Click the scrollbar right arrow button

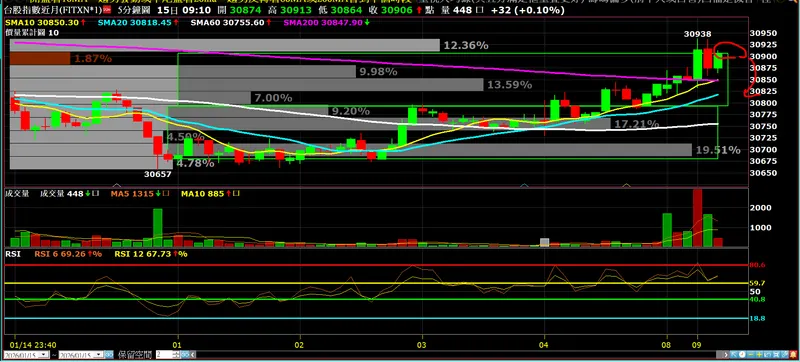726,355
